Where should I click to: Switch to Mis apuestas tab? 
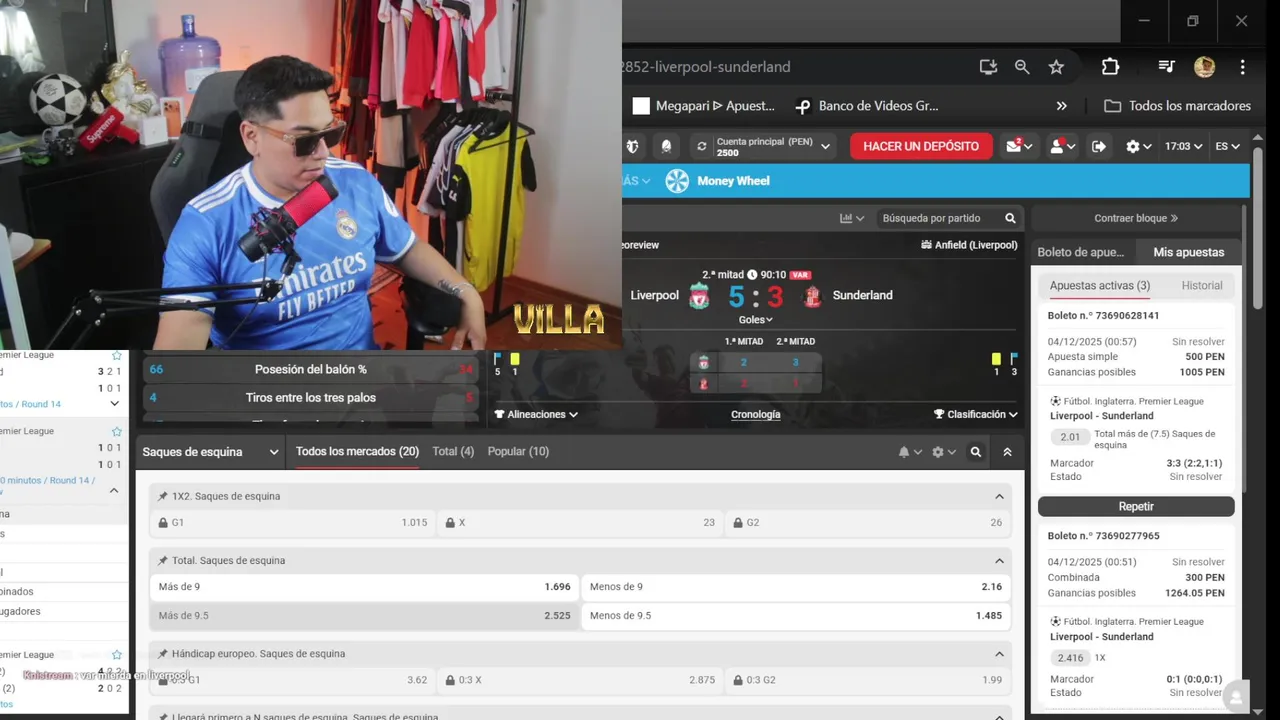[x=1188, y=252]
